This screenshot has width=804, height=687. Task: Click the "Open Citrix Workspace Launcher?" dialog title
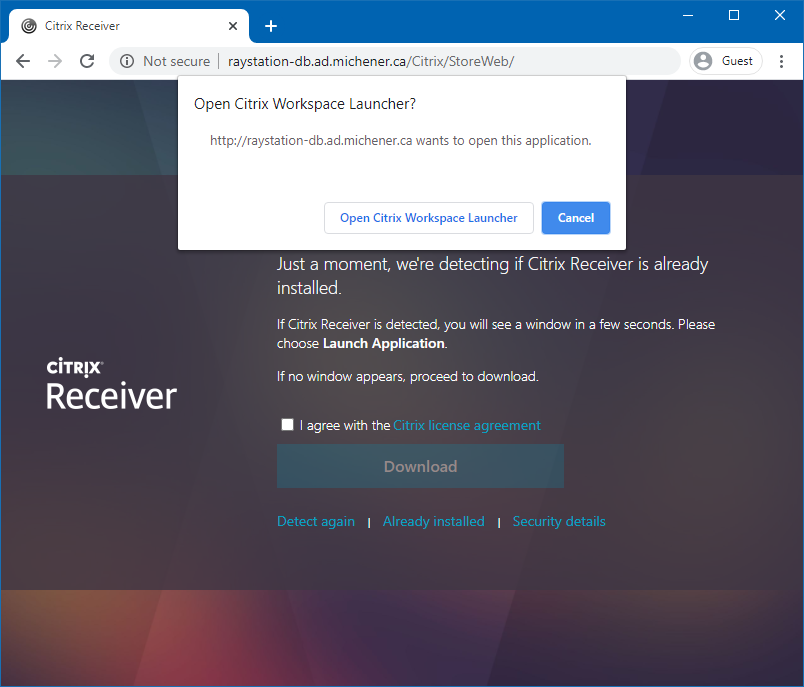(305, 104)
